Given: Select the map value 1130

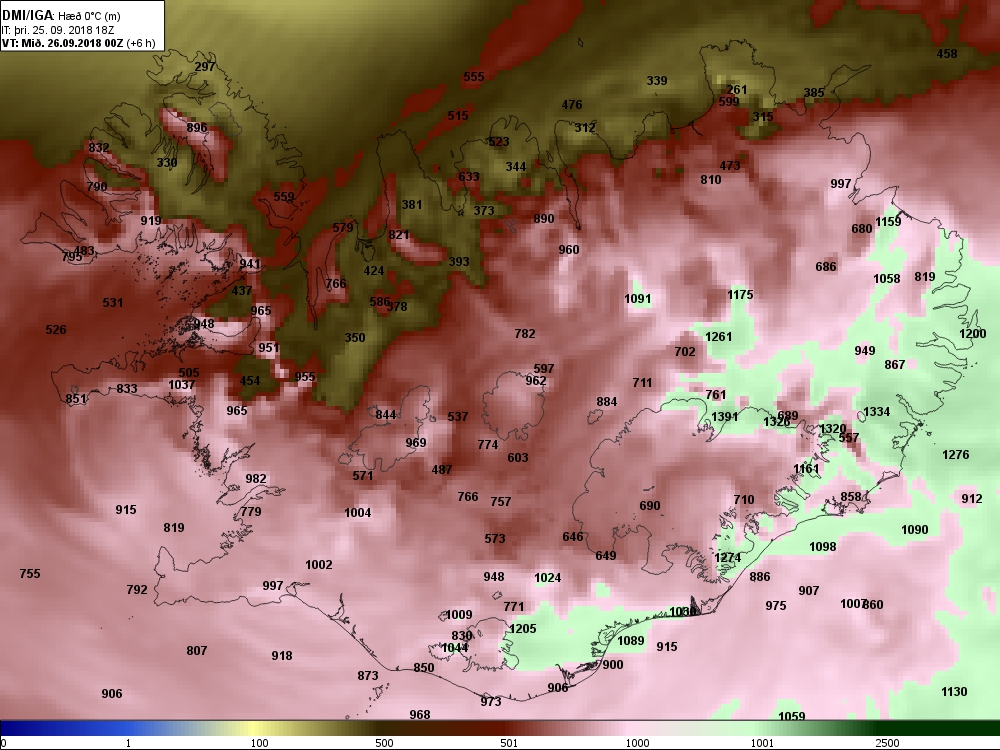Looking at the screenshot, I should pyautogui.click(x=954, y=691).
